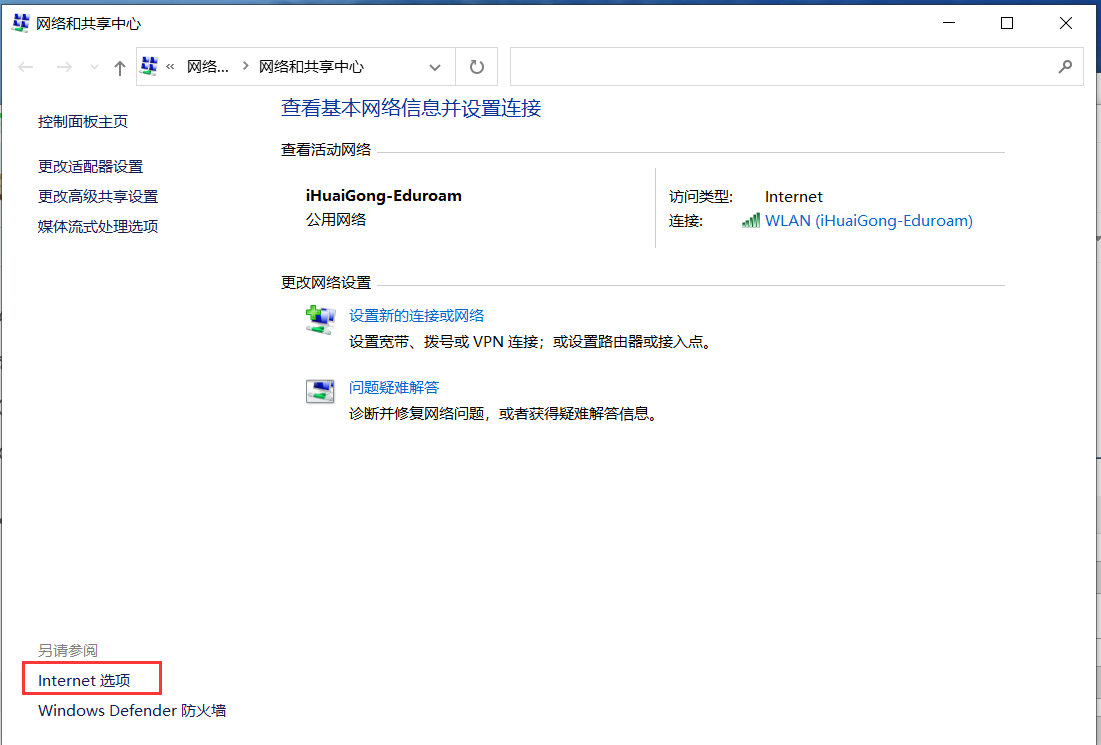
Task: Select the 网络和共享中心 breadcrumb item
Action: (x=311, y=67)
